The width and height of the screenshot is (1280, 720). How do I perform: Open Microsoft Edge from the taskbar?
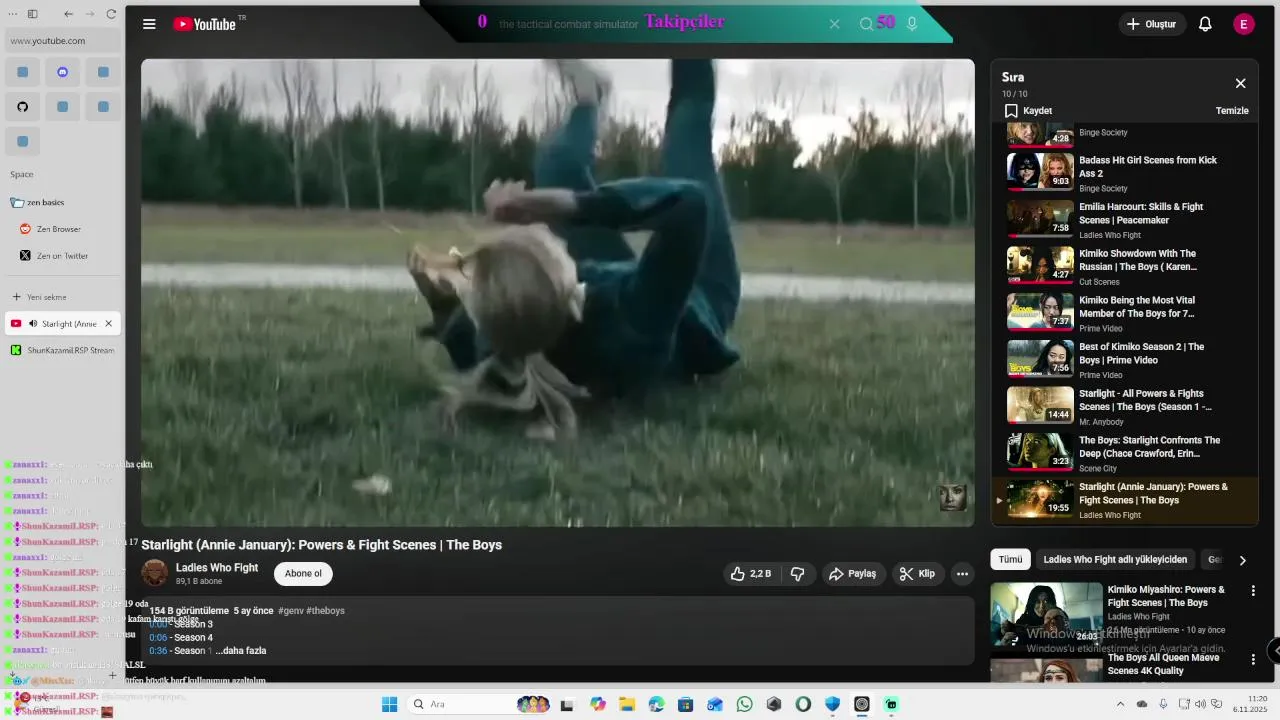(656, 704)
